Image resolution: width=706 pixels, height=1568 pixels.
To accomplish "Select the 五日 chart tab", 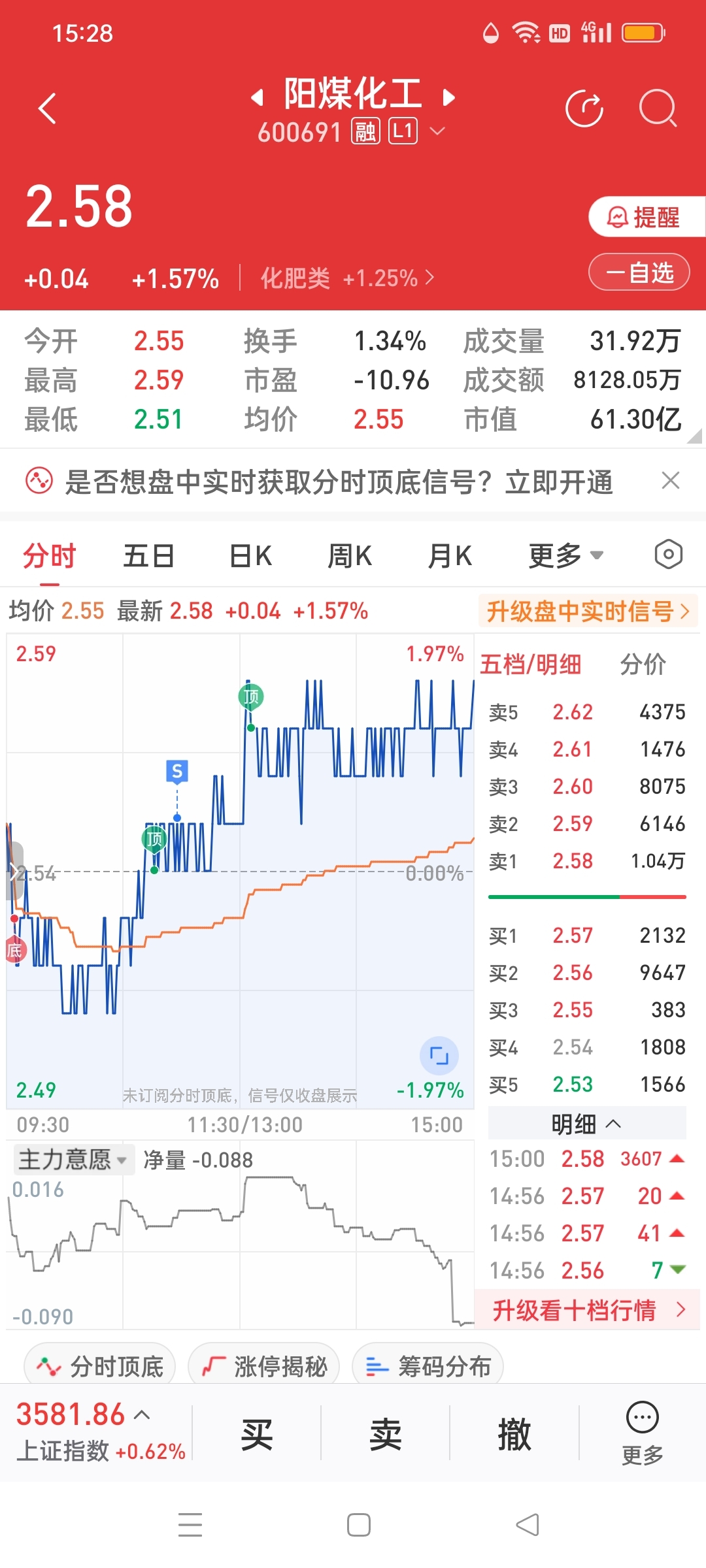I will coord(149,557).
